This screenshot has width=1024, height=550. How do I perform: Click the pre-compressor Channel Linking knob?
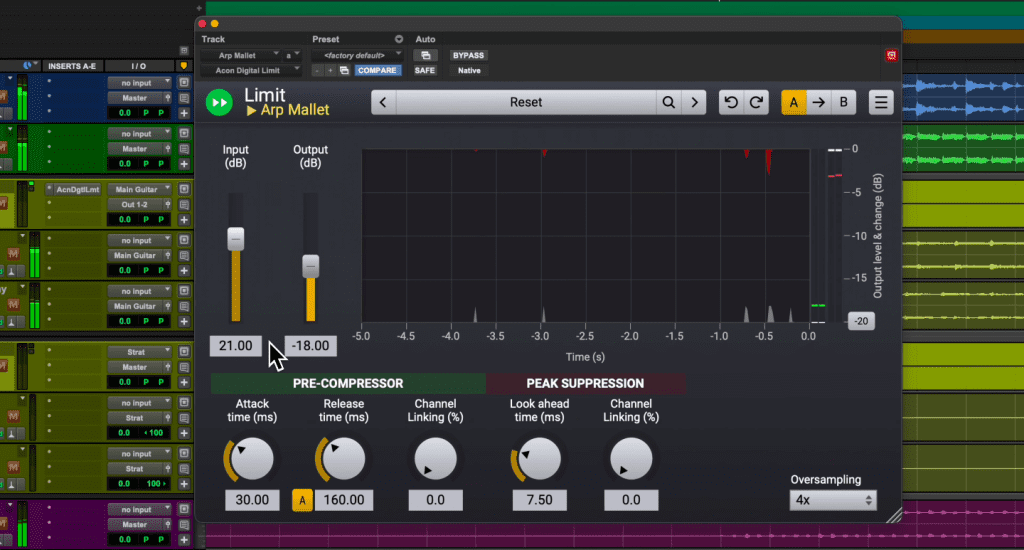(436, 459)
